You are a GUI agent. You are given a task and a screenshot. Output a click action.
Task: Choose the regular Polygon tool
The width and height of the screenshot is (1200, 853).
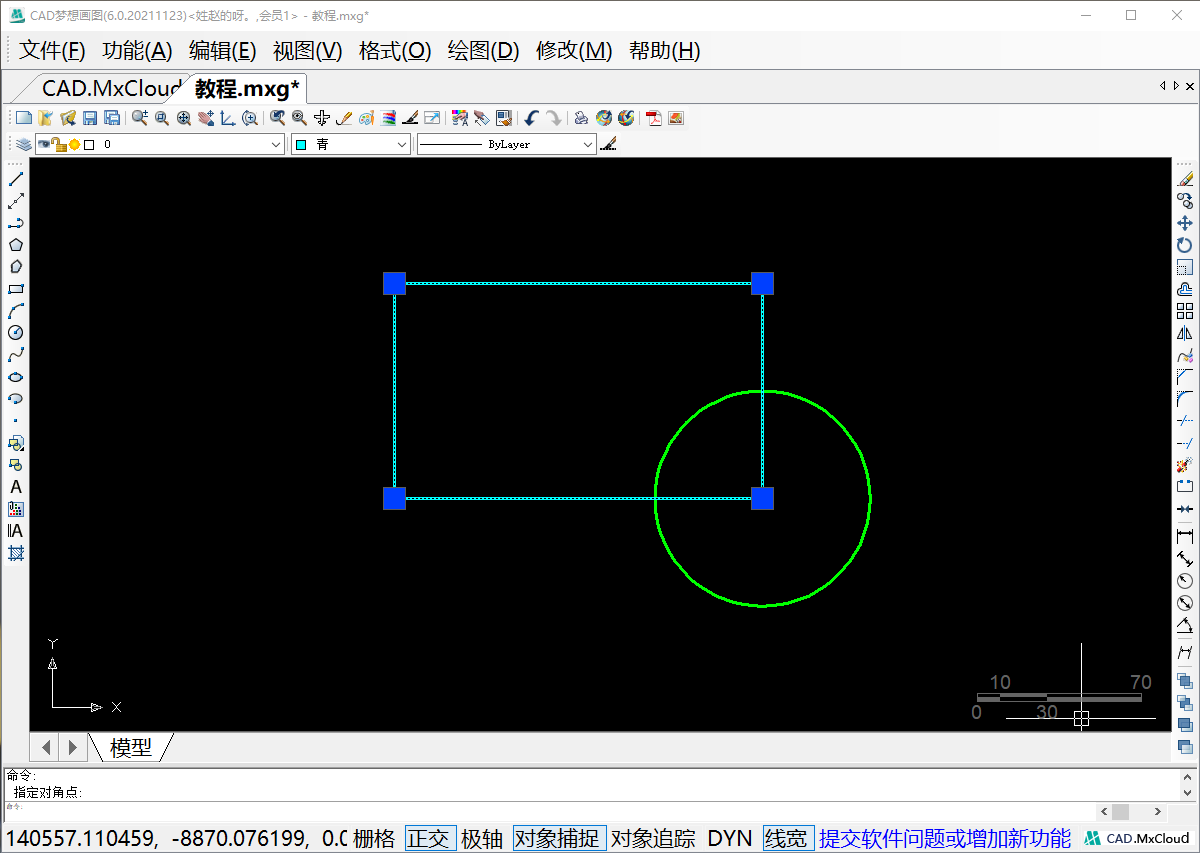16,245
